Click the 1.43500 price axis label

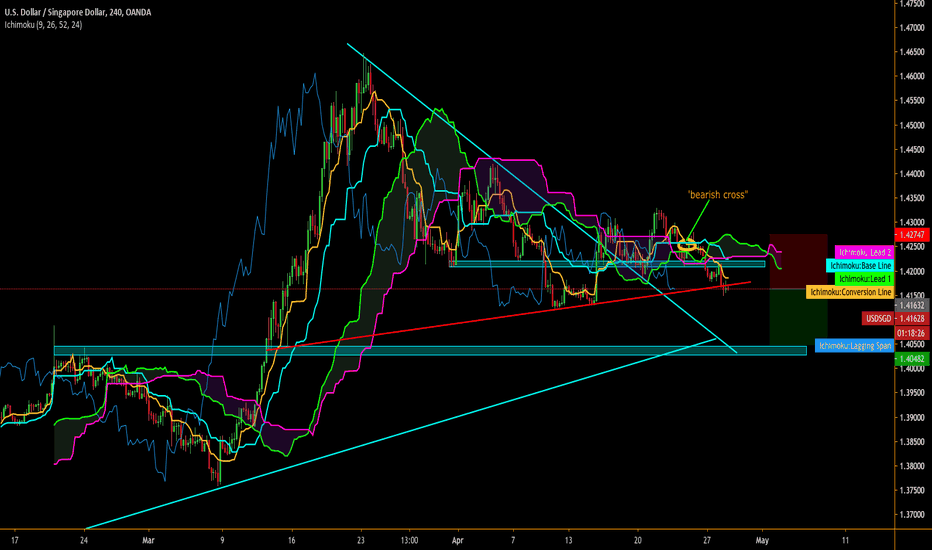pos(912,198)
